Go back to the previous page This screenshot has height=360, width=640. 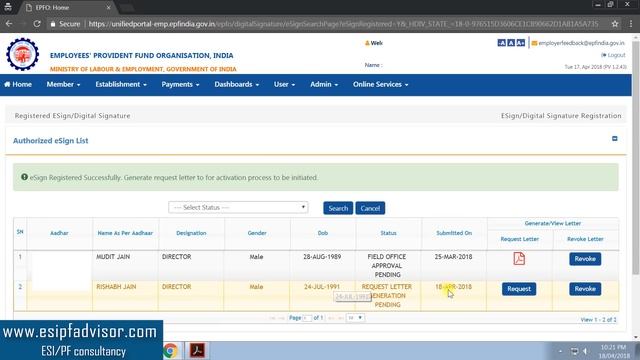pos(9,24)
